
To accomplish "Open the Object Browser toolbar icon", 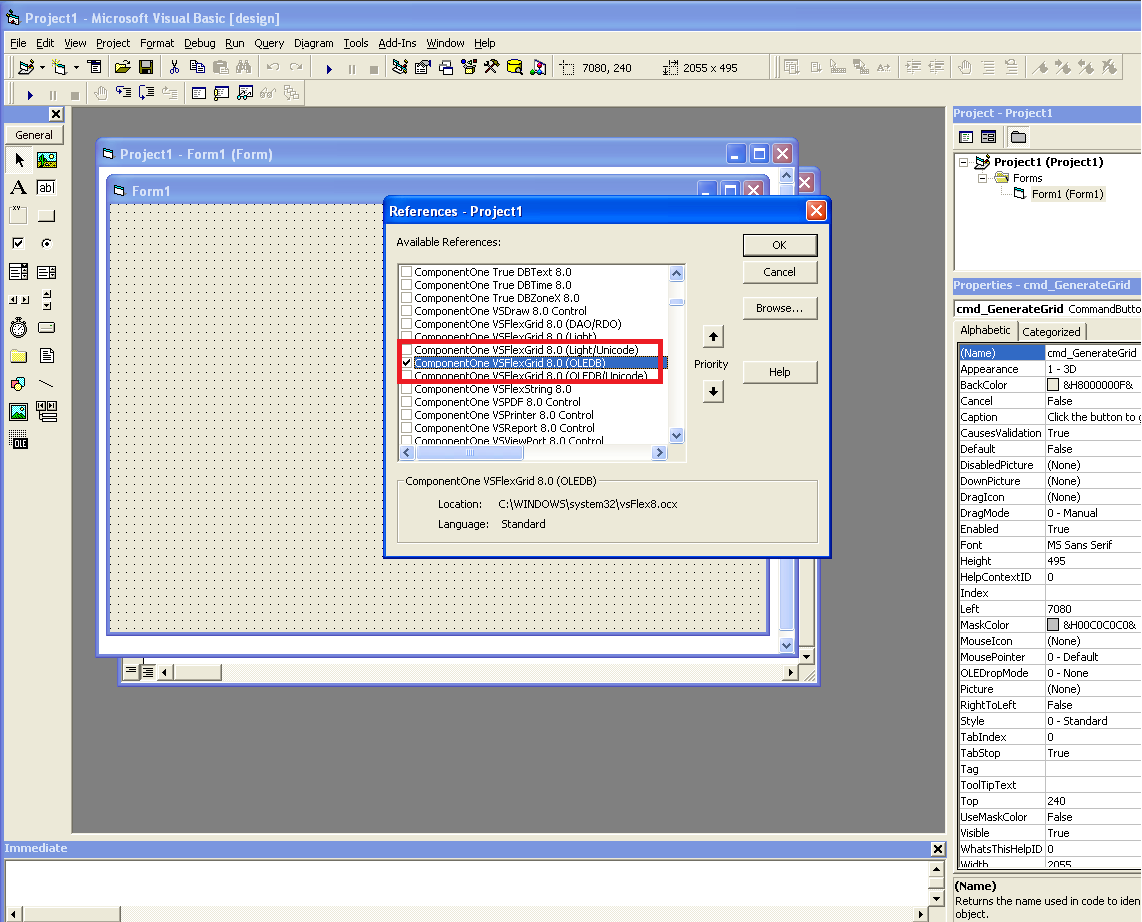I will tap(469, 68).
